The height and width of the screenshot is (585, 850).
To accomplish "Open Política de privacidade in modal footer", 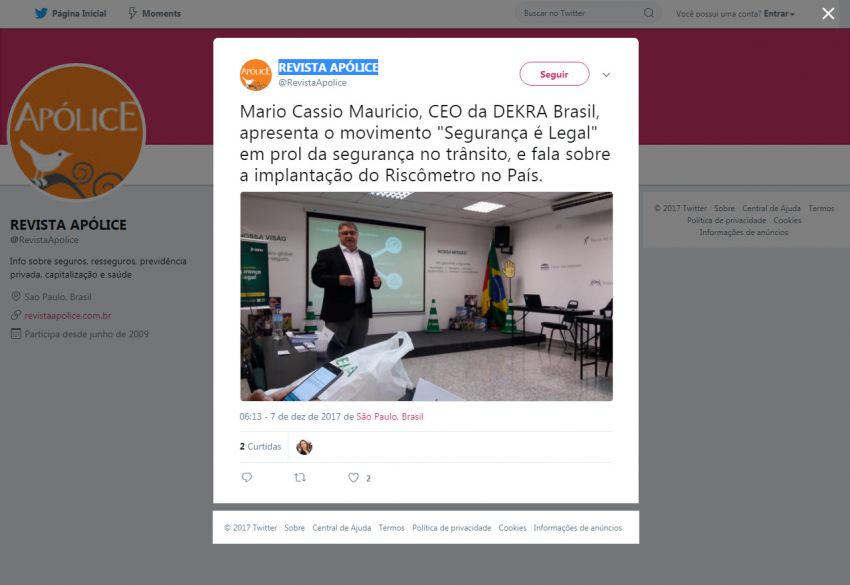I will pyautogui.click(x=452, y=528).
